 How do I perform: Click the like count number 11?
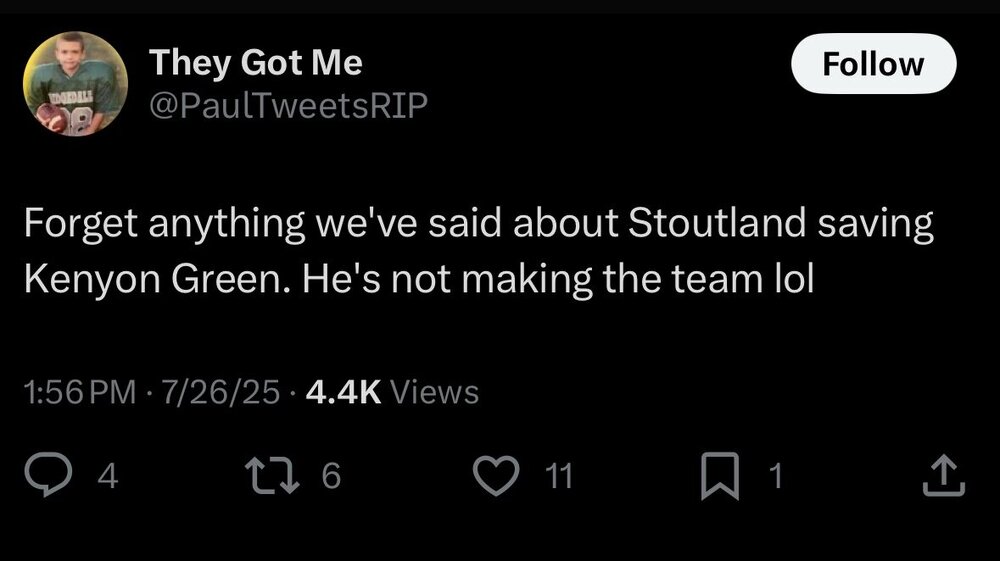(x=563, y=476)
